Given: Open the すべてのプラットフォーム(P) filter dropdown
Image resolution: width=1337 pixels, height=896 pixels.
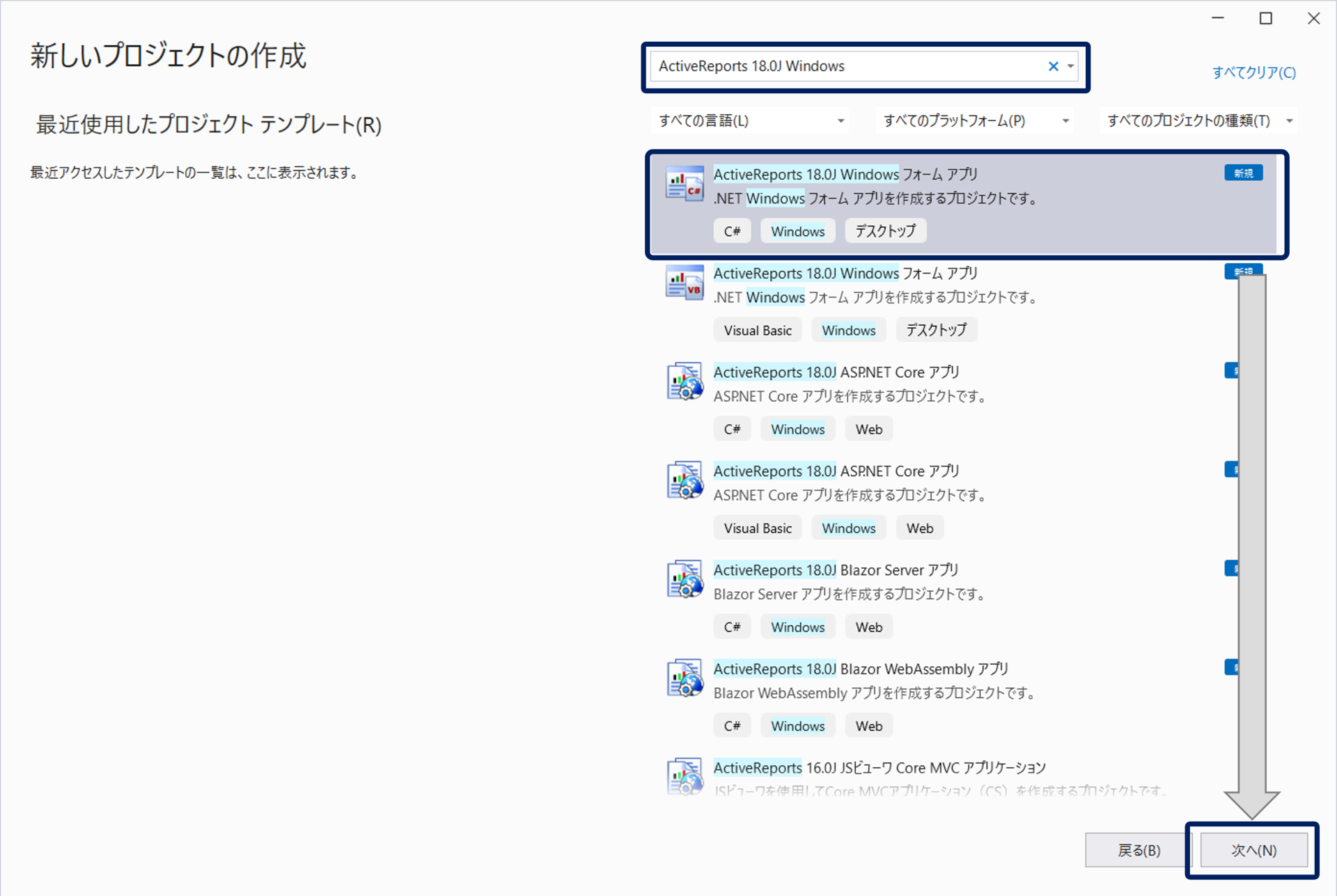Looking at the screenshot, I should pos(975,121).
